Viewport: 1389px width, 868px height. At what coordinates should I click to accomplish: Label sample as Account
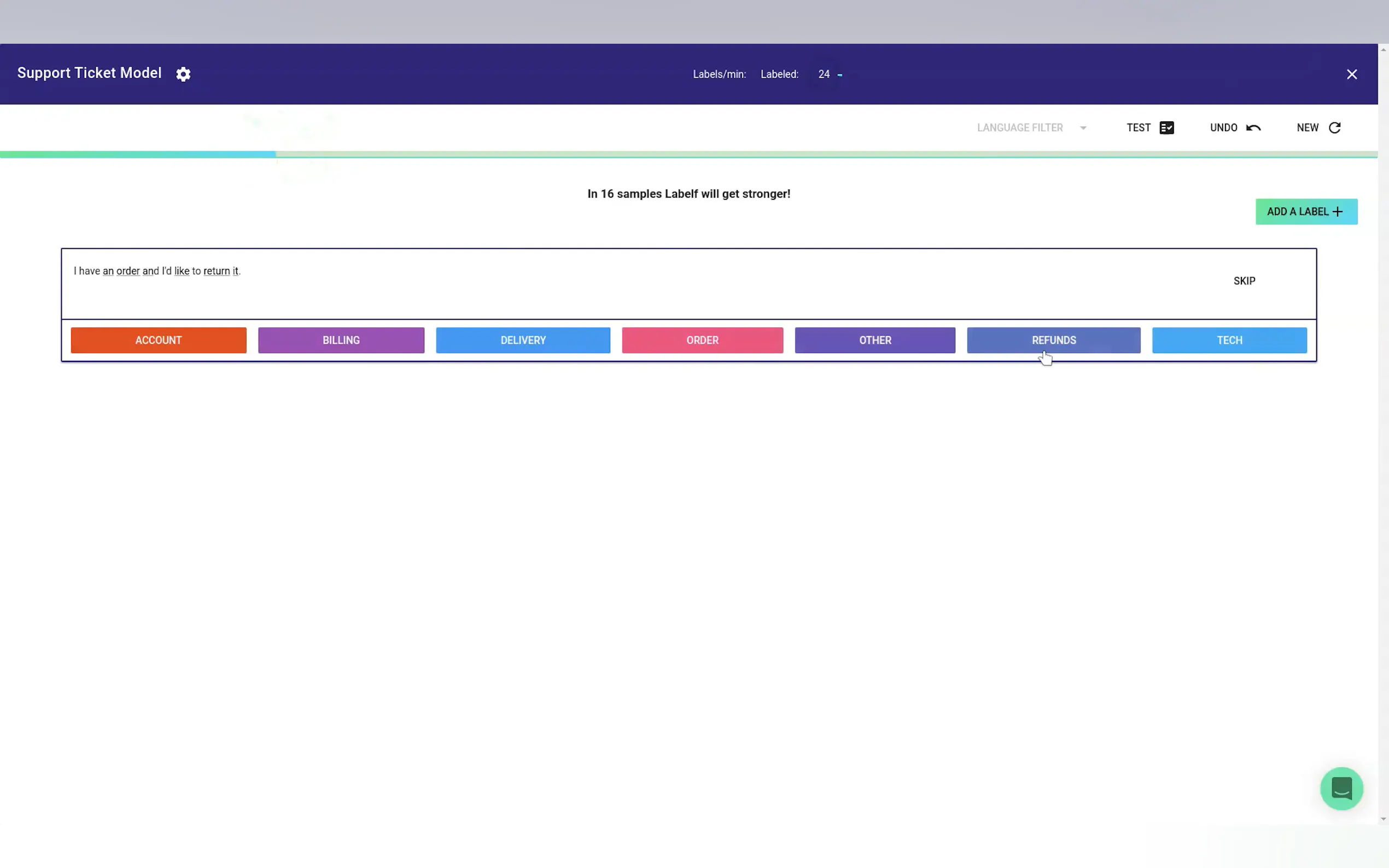[159, 341]
